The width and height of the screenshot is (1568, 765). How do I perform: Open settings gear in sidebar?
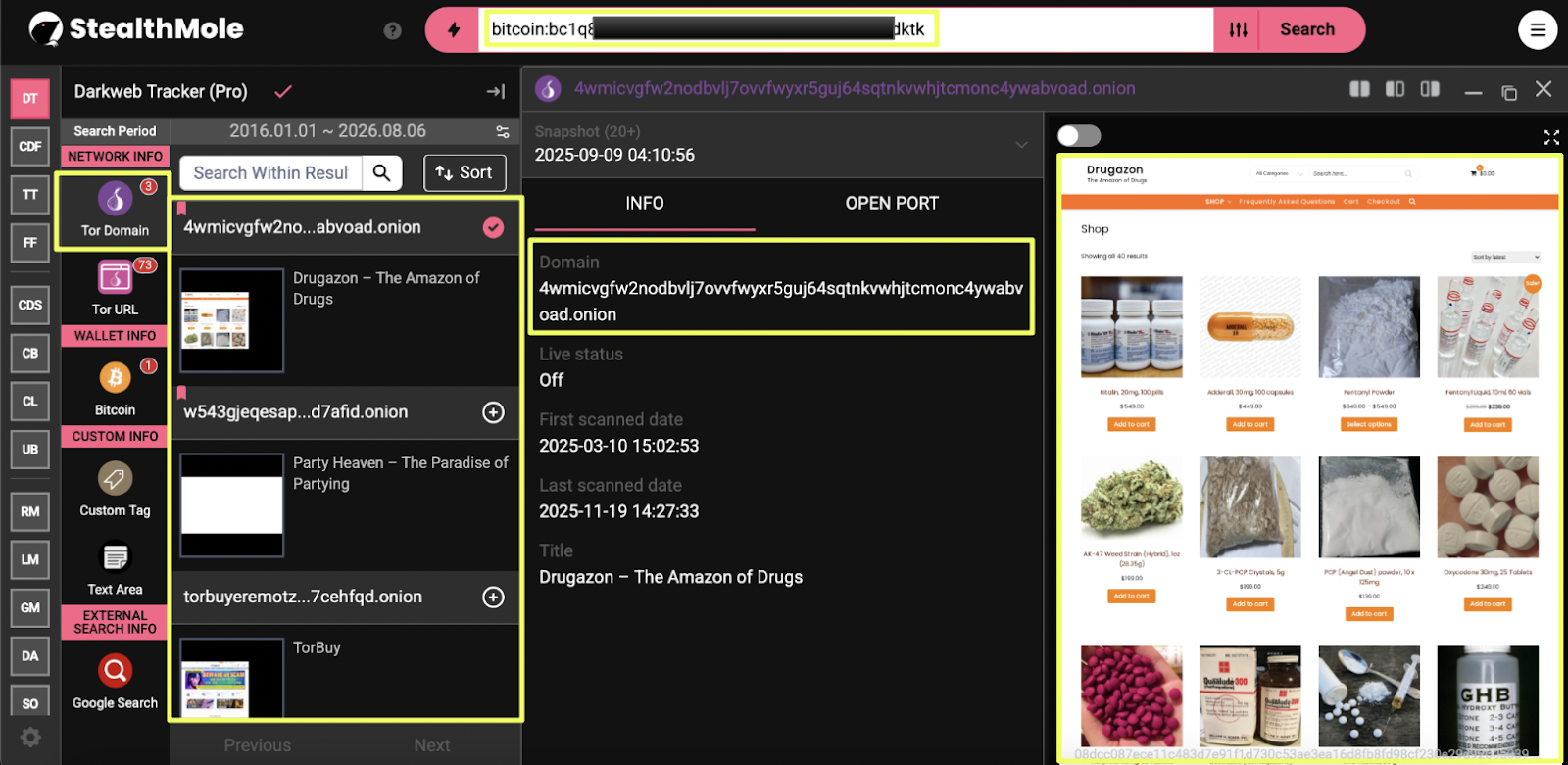[x=30, y=737]
